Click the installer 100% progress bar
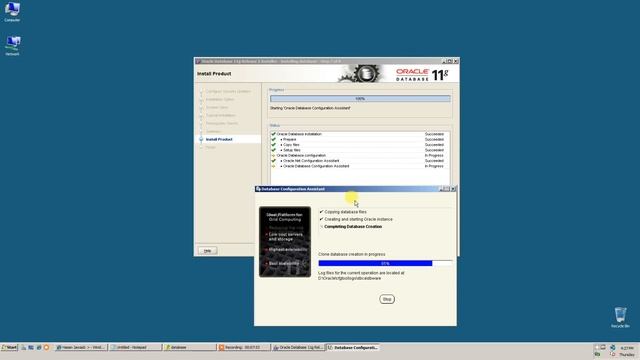Image resolution: width=640 pixels, height=360 pixels. pos(360,98)
